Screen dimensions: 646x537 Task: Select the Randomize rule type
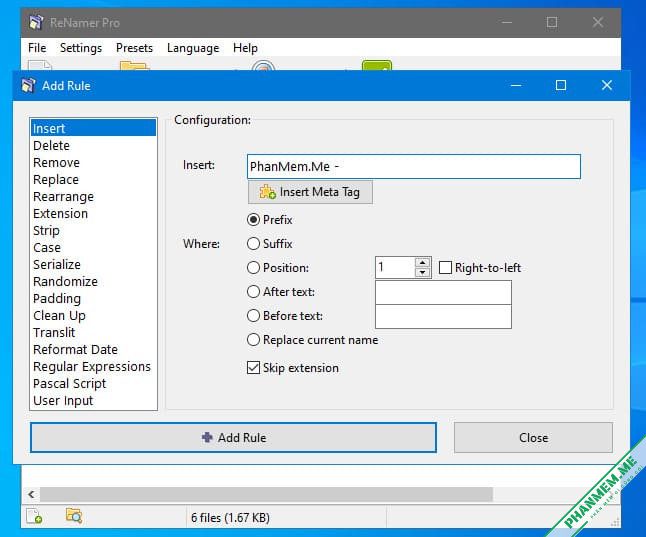(x=93, y=281)
